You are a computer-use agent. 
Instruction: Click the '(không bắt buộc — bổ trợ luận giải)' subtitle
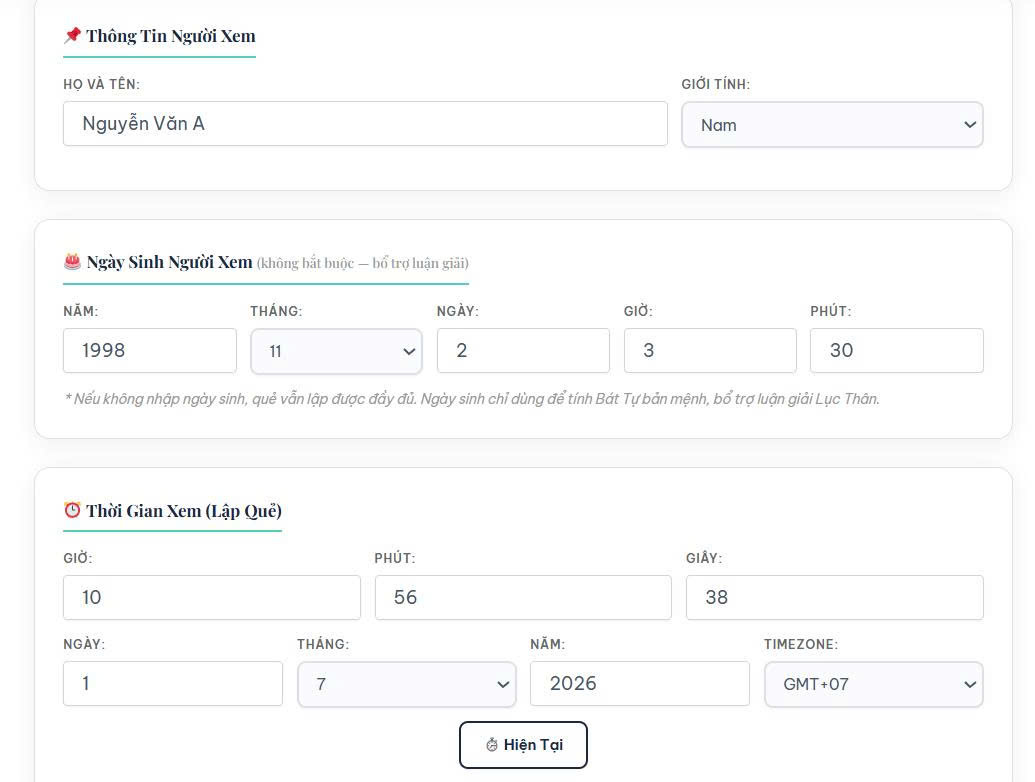pyautogui.click(x=362, y=263)
